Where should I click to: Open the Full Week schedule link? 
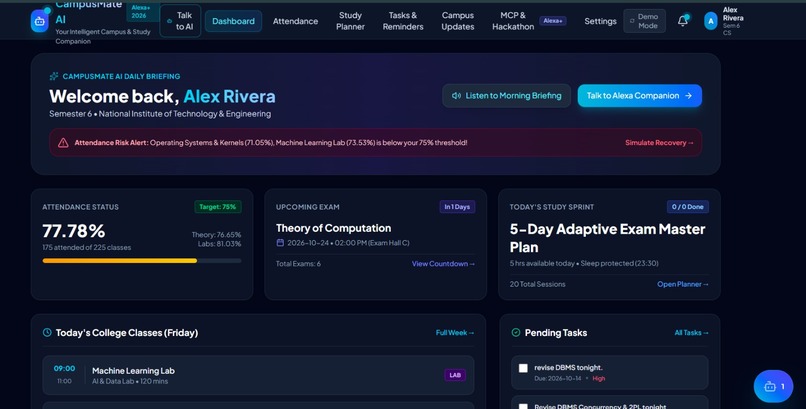pyautogui.click(x=455, y=332)
